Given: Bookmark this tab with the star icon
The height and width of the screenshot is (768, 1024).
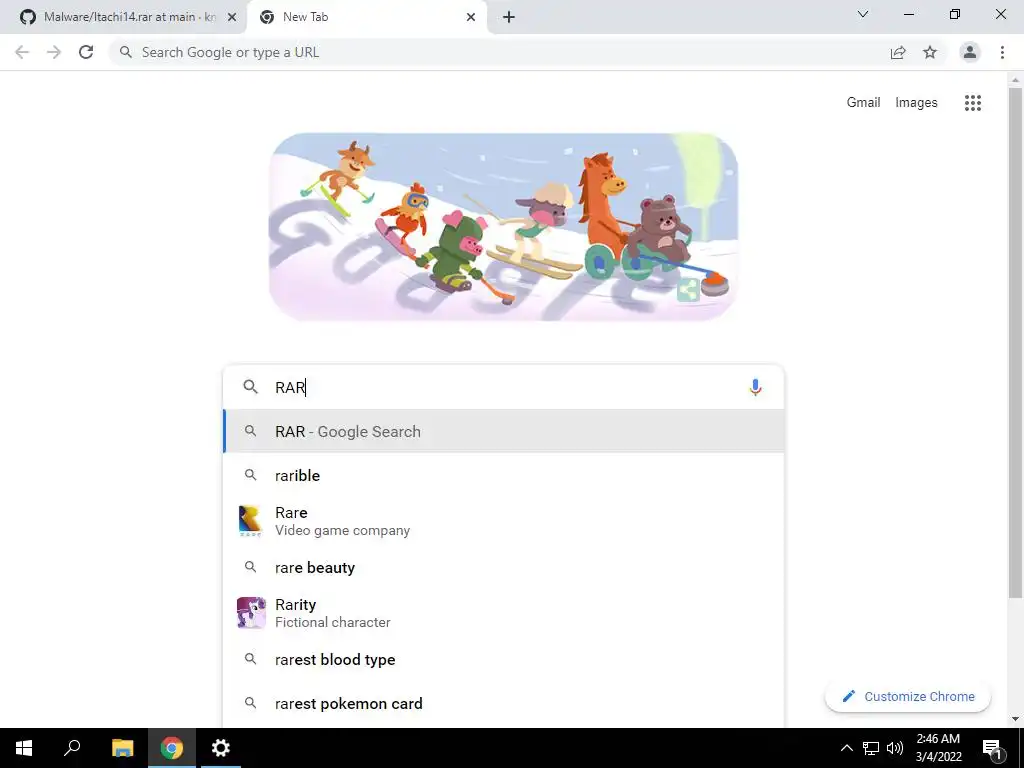Looking at the screenshot, I should pyautogui.click(x=930, y=52).
